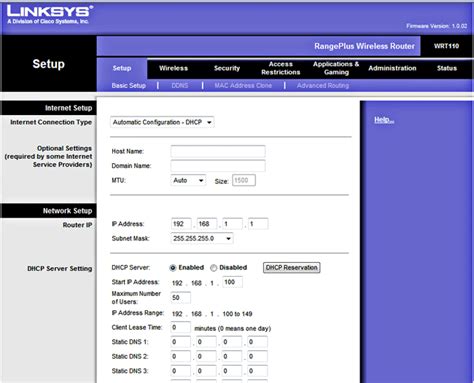Click the Static DNS 3 last octet field
Viewport: 474px width, 383px height.
coord(258,371)
